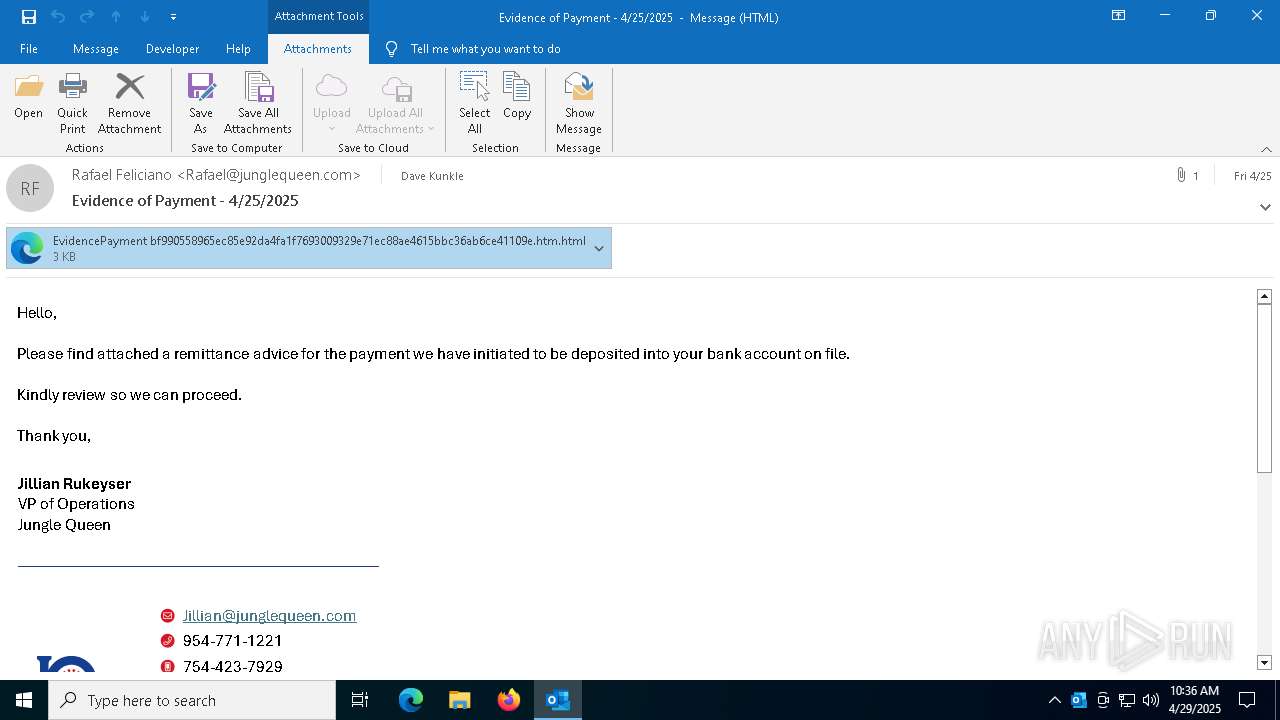This screenshot has width=1280, height=720.
Task: Click recipient Dave Kunkle
Action: pos(432,176)
